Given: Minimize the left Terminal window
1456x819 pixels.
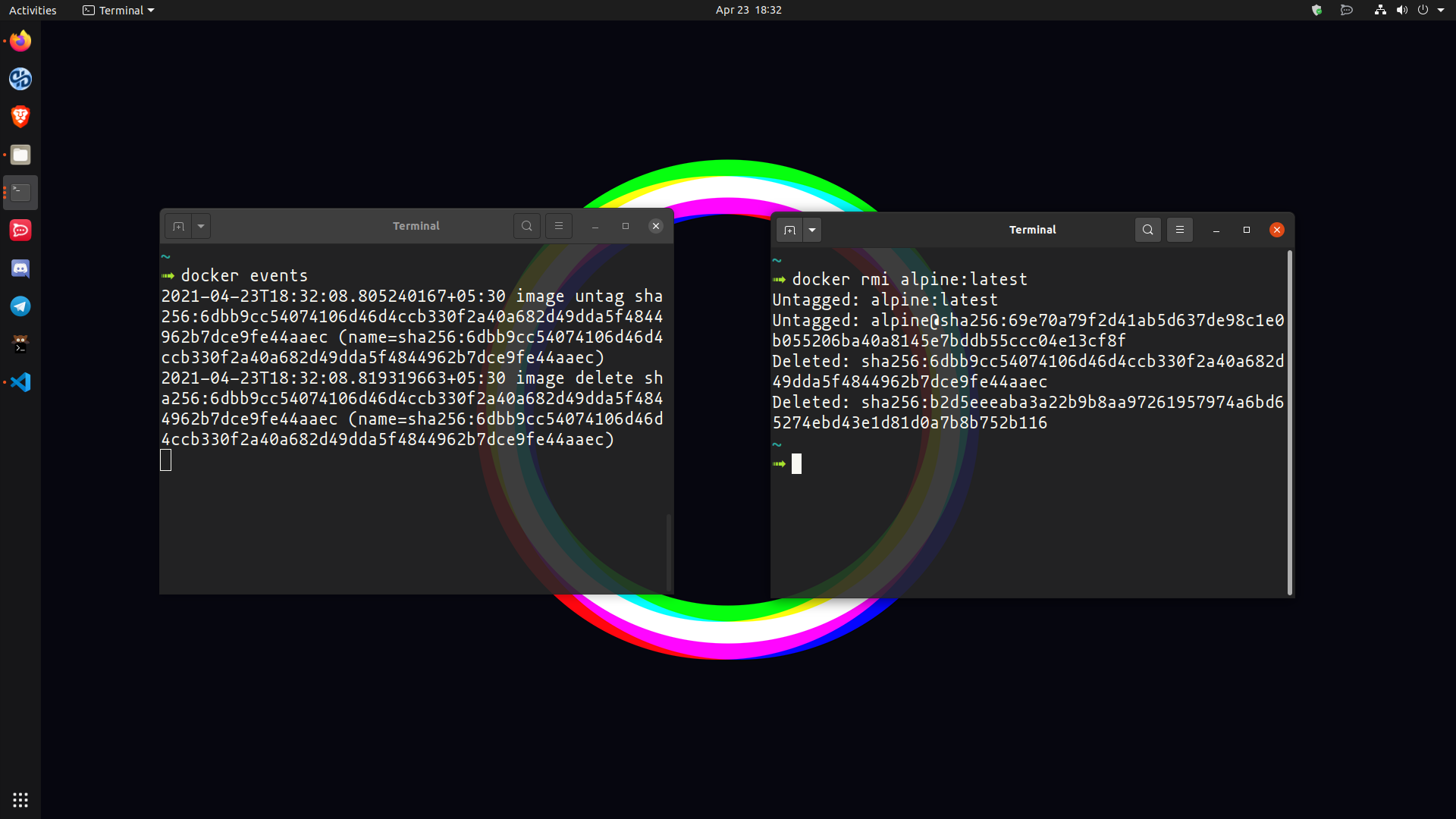Looking at the screenshot, I should (595, 226).
